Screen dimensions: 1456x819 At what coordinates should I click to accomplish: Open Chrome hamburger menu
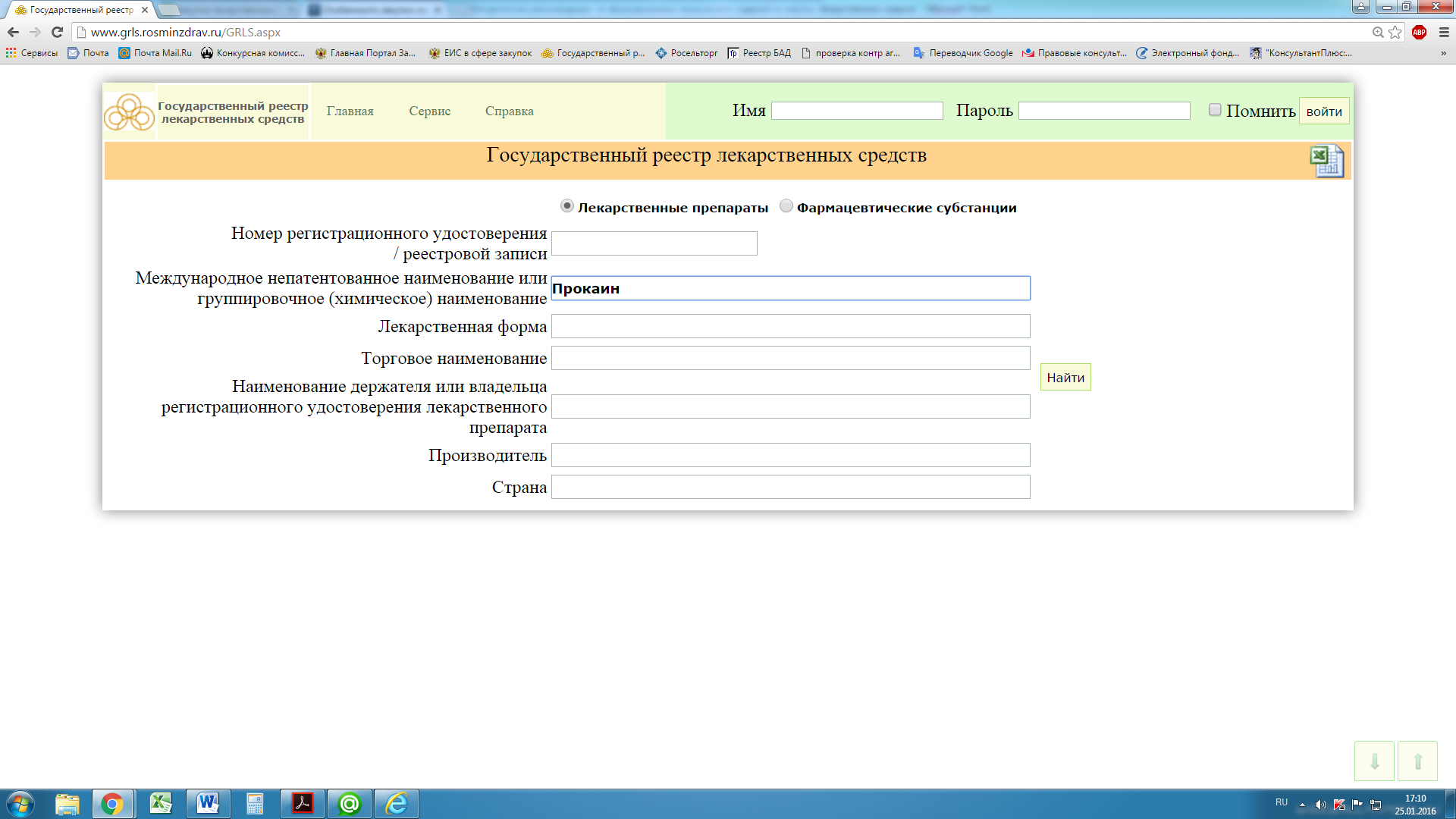pos(1444,32)
